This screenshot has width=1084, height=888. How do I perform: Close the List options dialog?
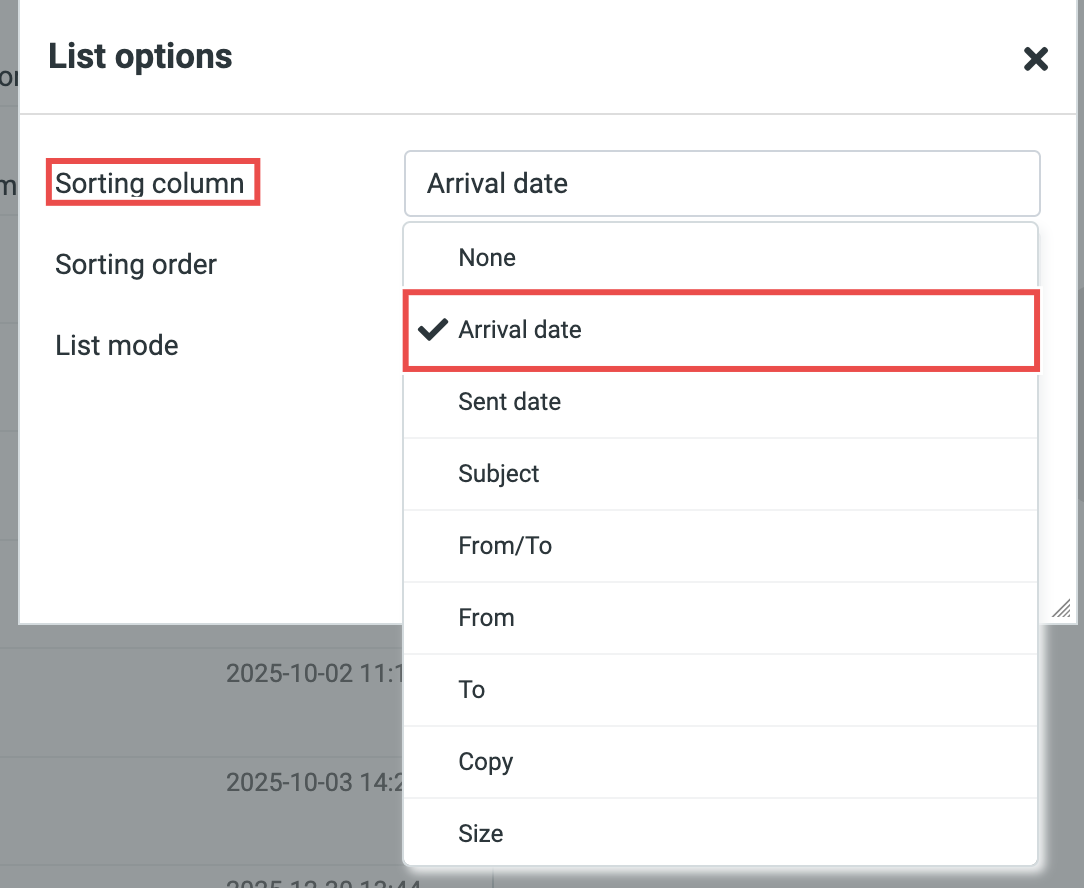pyautogui.click(x=1035, y=59)
